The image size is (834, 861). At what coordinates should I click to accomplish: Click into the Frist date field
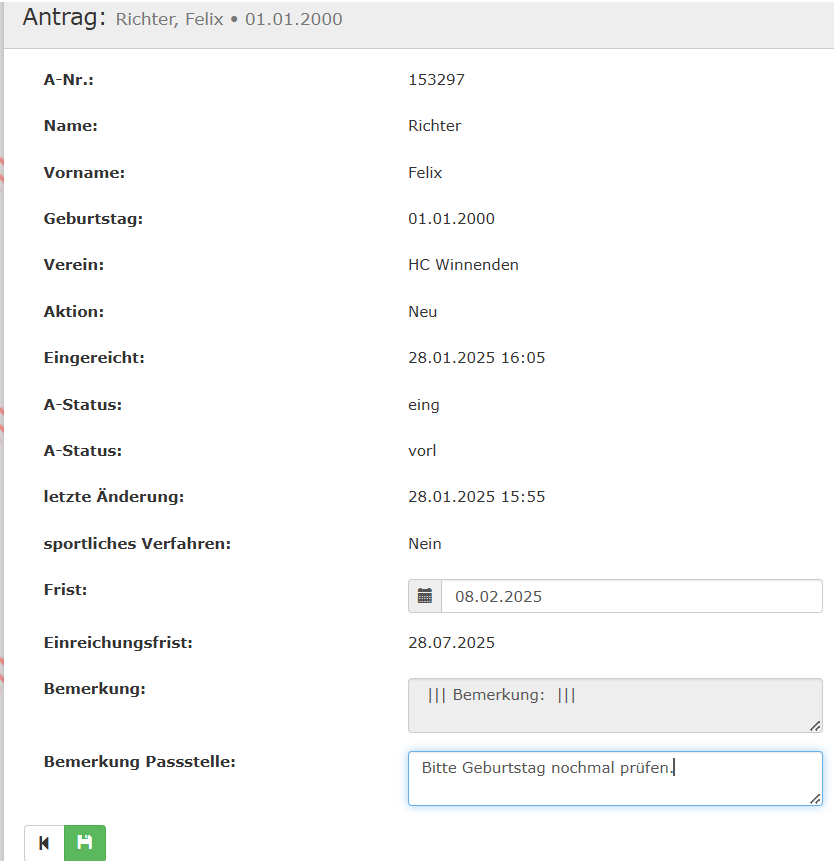coord(630,596)
